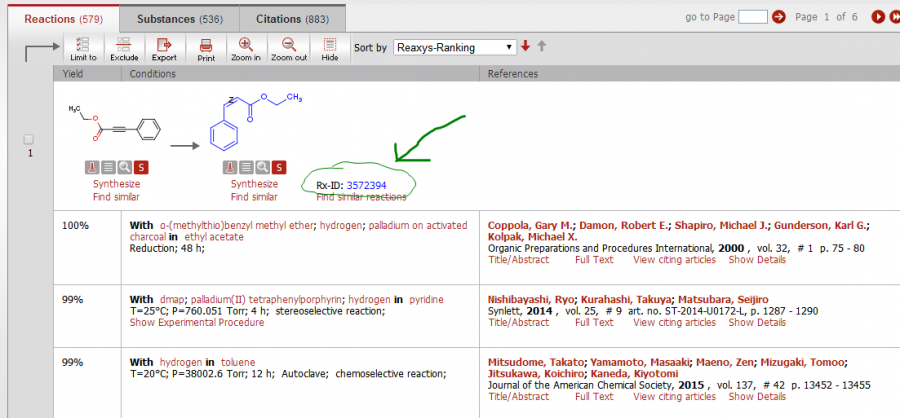Go to the page with the red arrow button
Viewport: 900px width, 418px height.
pyautogui.click(x=778, y=17)
